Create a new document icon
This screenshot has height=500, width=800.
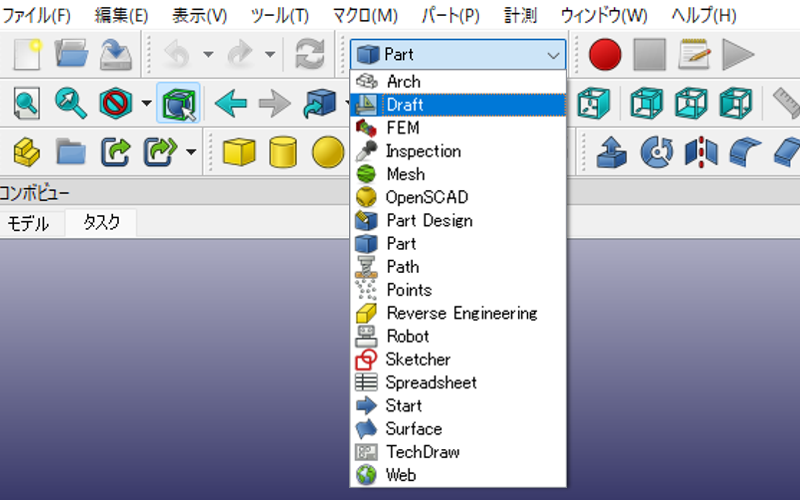pos(27,54)
